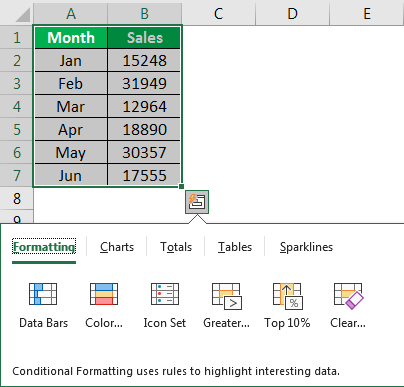Select column C header
The height and width of the screenshot is (387, 404).
(x=219, y=14)
